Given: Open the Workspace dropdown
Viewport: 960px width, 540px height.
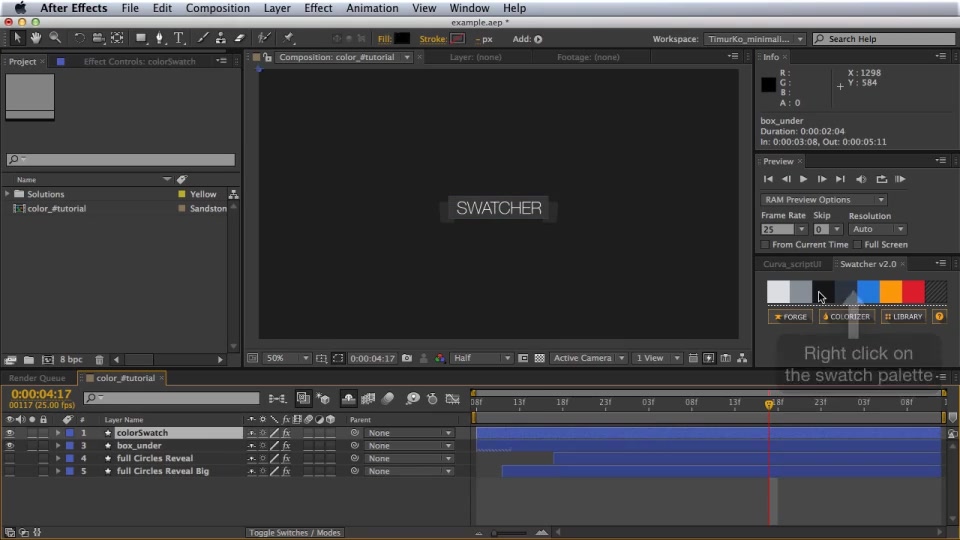Looking at the screenshot, I should (754, 39).
